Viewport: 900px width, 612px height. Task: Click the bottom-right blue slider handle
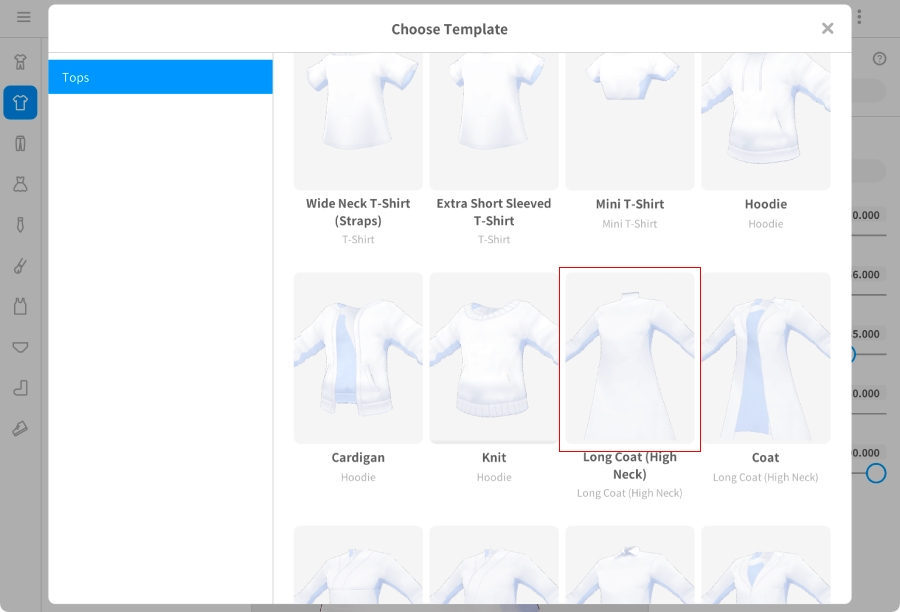[876, 473]
